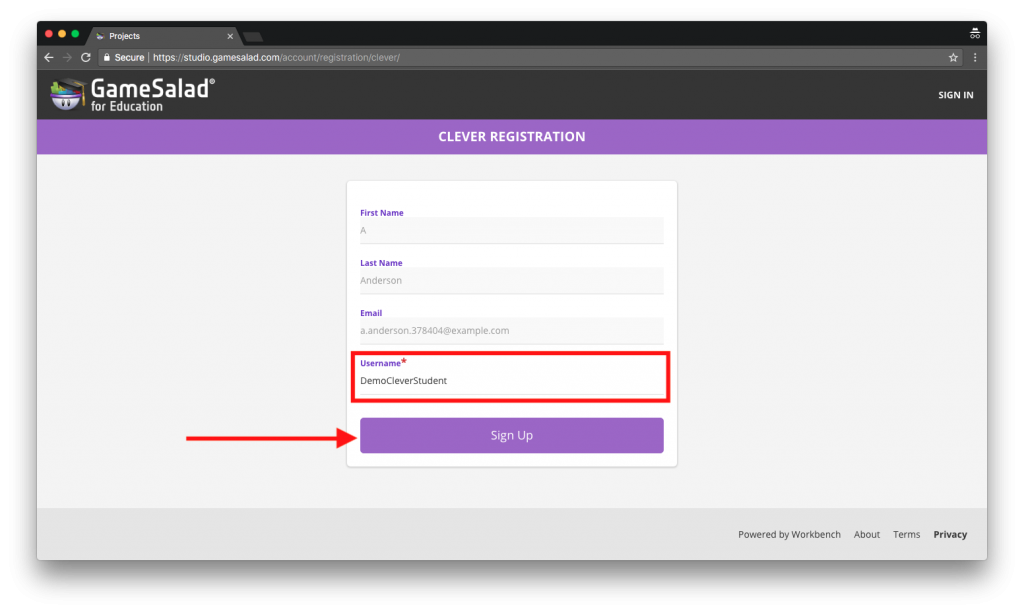The height and width of the screenshot is (613, 1024).
Task: Click the browser back arrow
Action: (49, 57)
